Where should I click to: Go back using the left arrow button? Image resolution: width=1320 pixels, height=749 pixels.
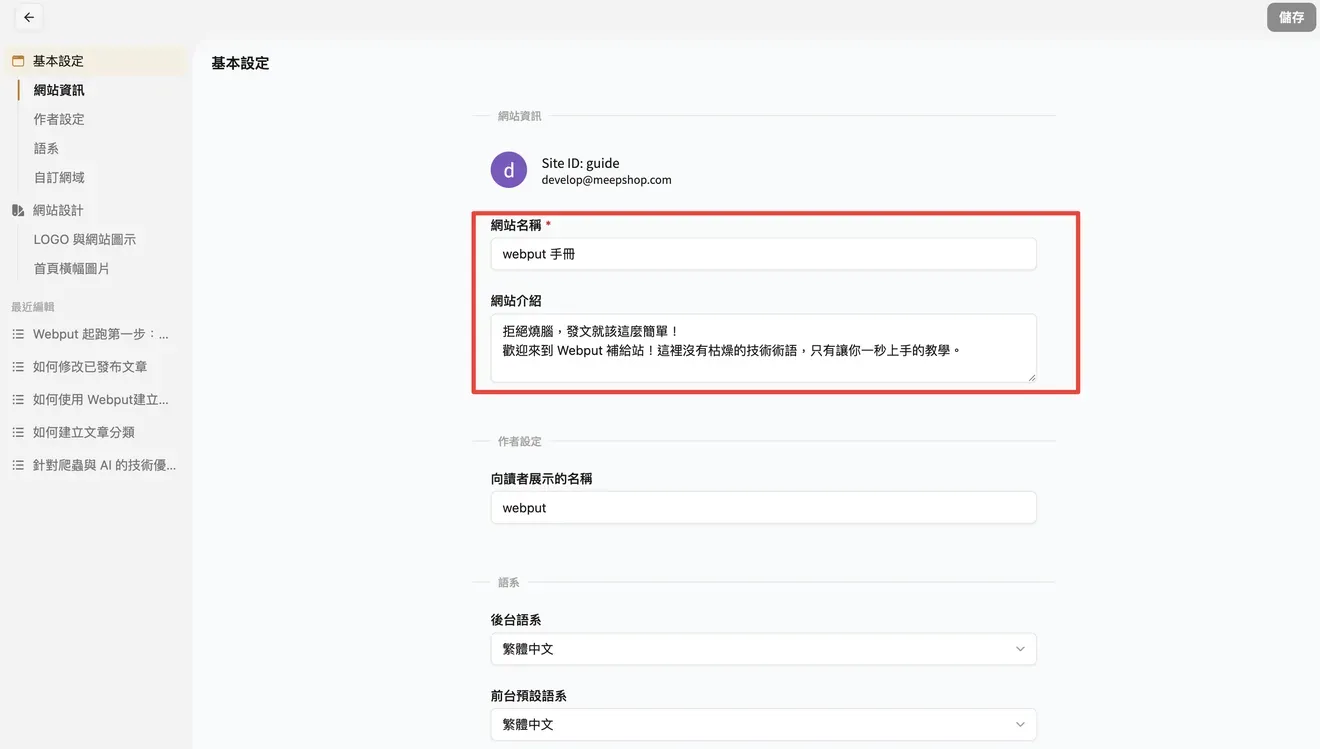29,17
